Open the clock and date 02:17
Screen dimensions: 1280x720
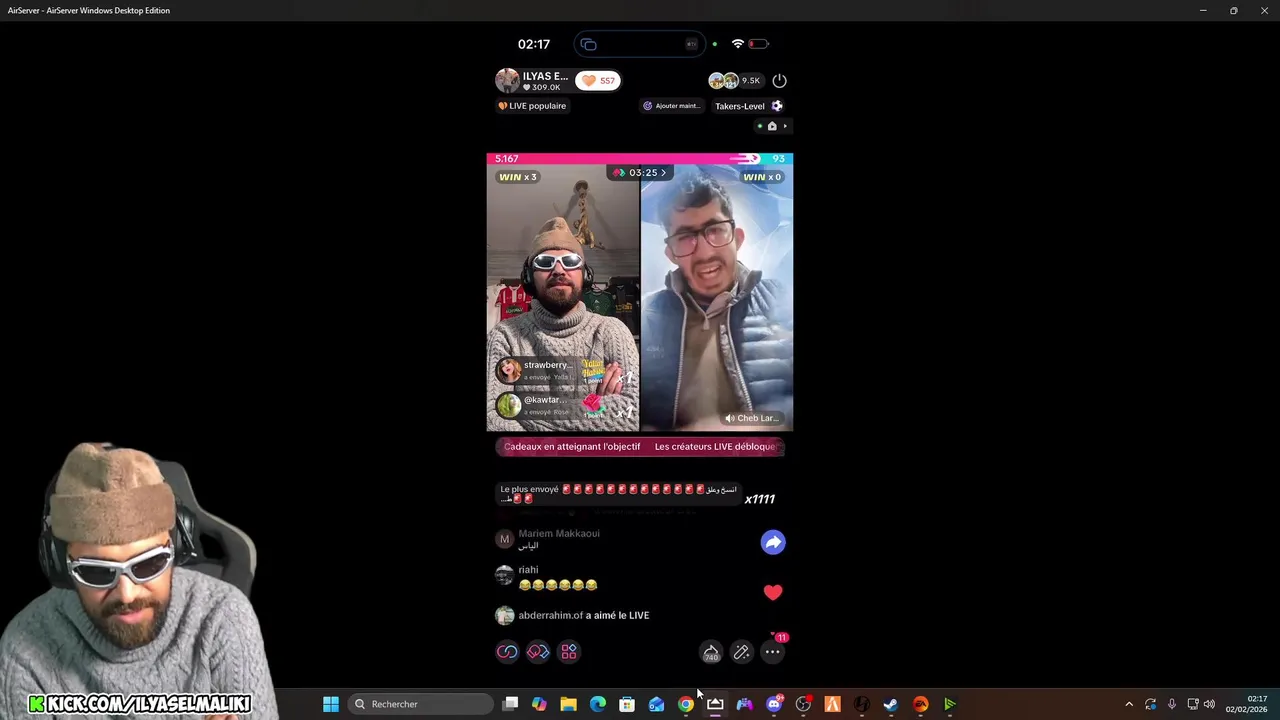pos(1246,704)
